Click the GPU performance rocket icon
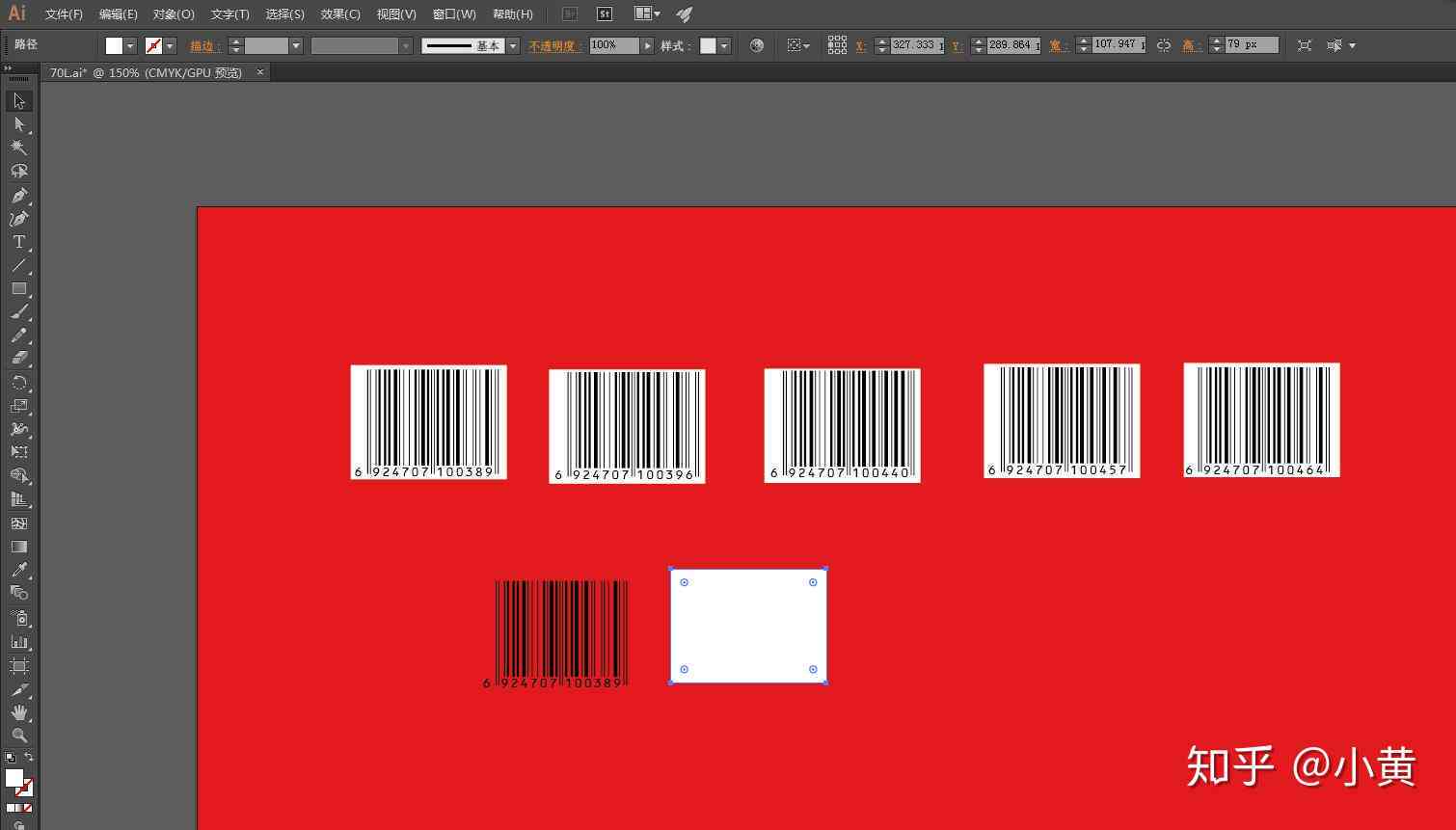Screen dimensions: 1456x830 coord(684,14)
